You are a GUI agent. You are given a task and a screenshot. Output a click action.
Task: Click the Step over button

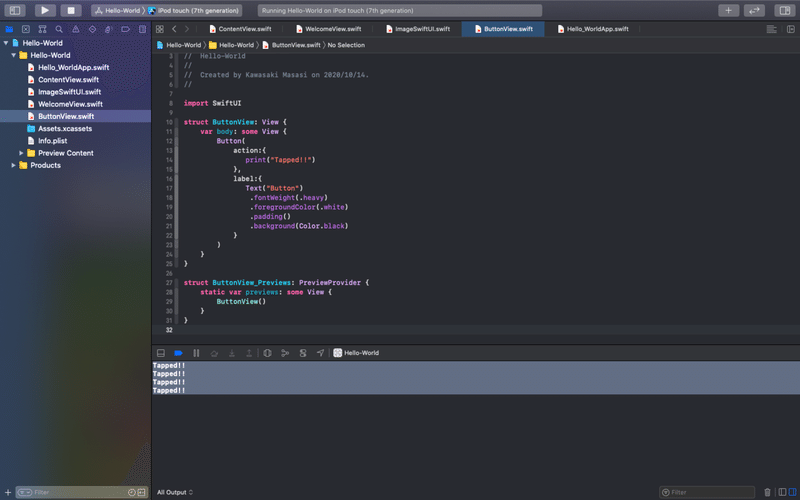point(214,353)
